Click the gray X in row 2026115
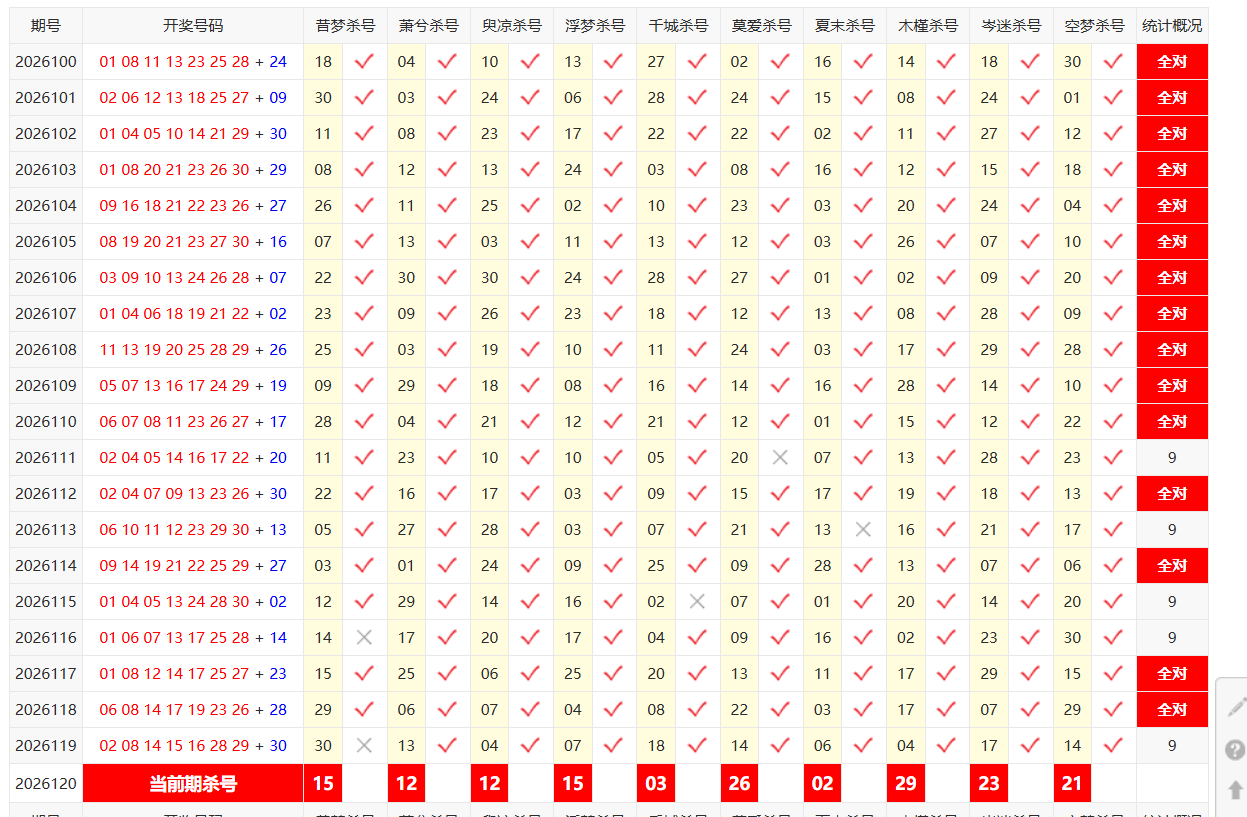Image resolution: width=1247 pixels, height=817 pixels. [697, 602]
